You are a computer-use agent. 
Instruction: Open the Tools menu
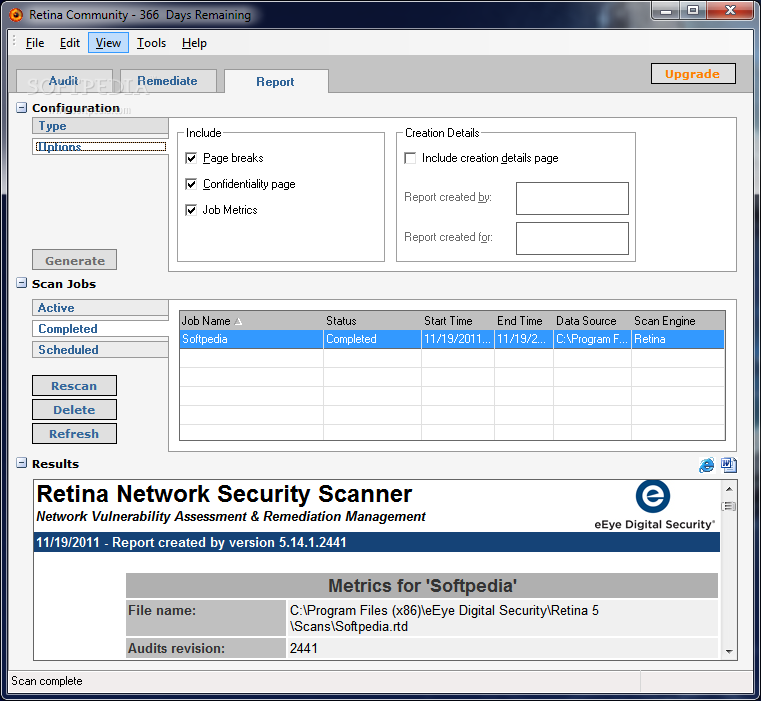click(151, 43)
